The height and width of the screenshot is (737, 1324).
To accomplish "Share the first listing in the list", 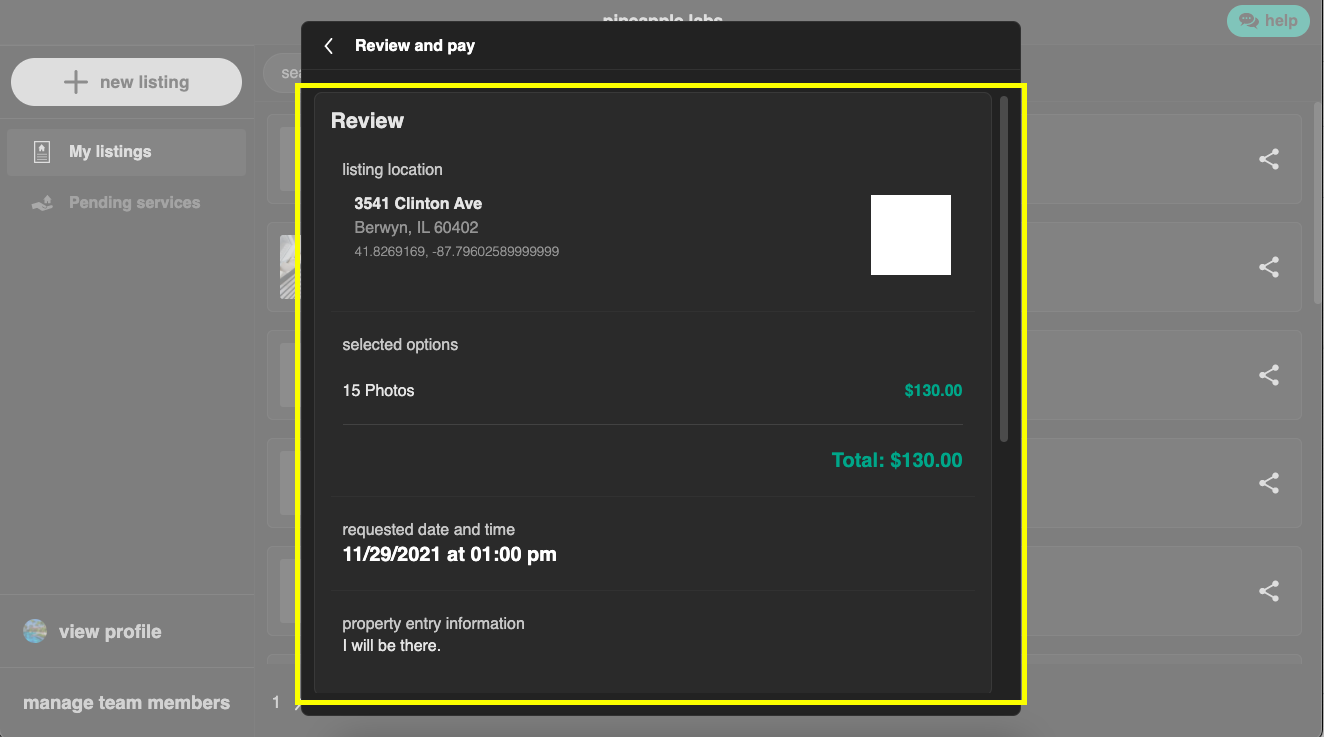I will [1268, 159].
